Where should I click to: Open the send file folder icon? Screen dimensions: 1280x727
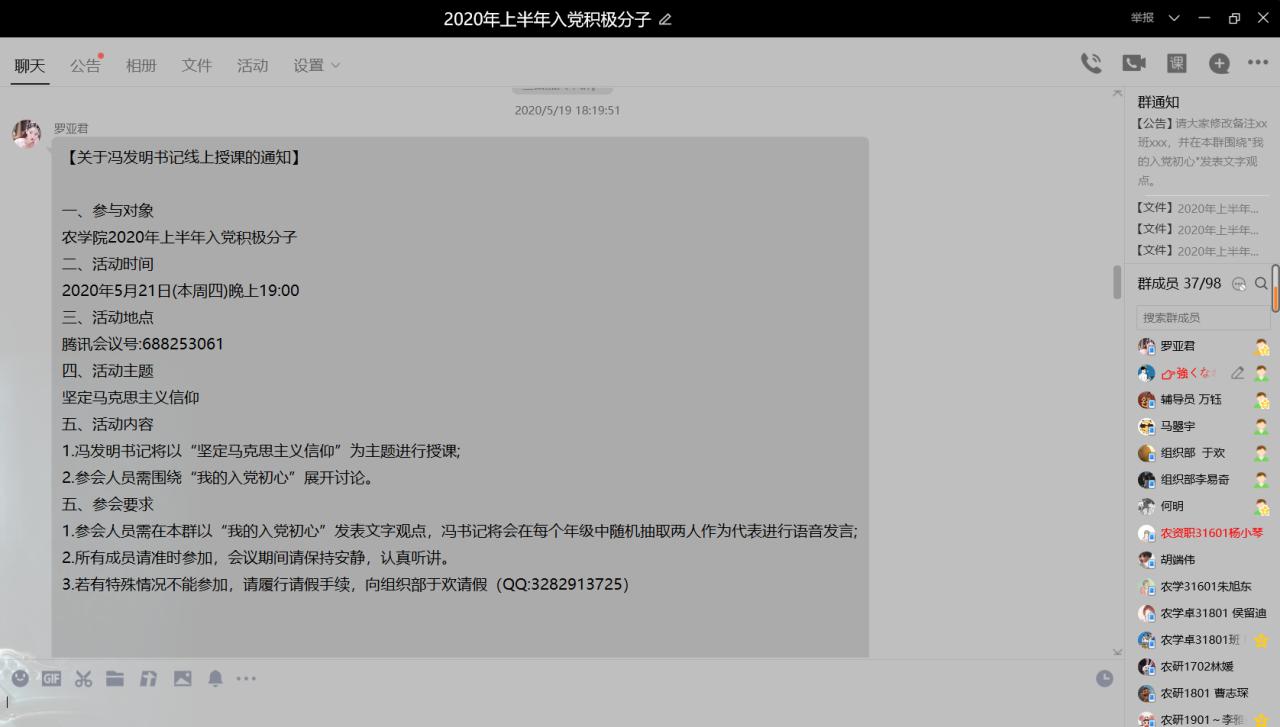115,678
